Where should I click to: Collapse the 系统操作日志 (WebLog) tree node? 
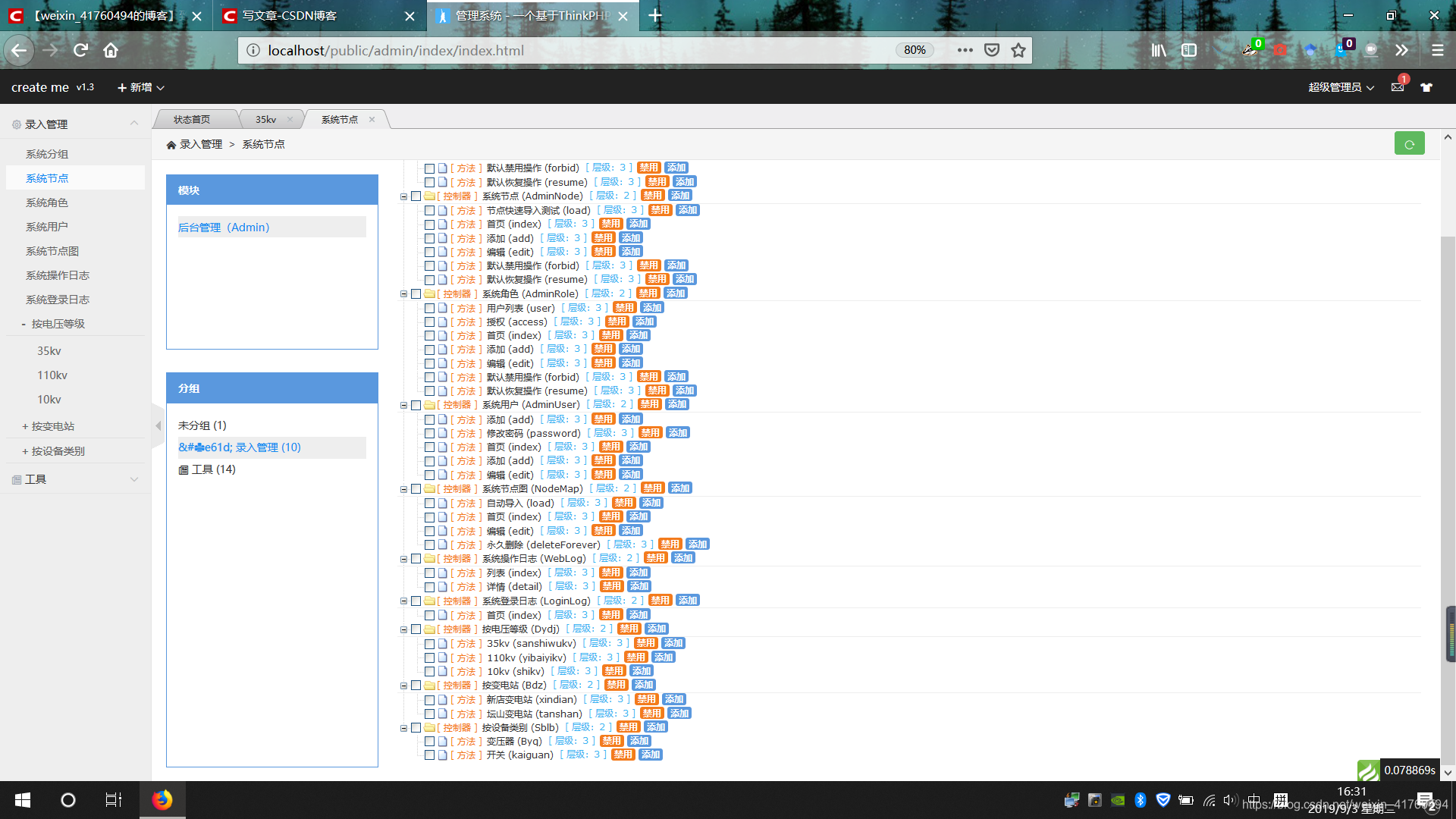click(x=404, y=560)
